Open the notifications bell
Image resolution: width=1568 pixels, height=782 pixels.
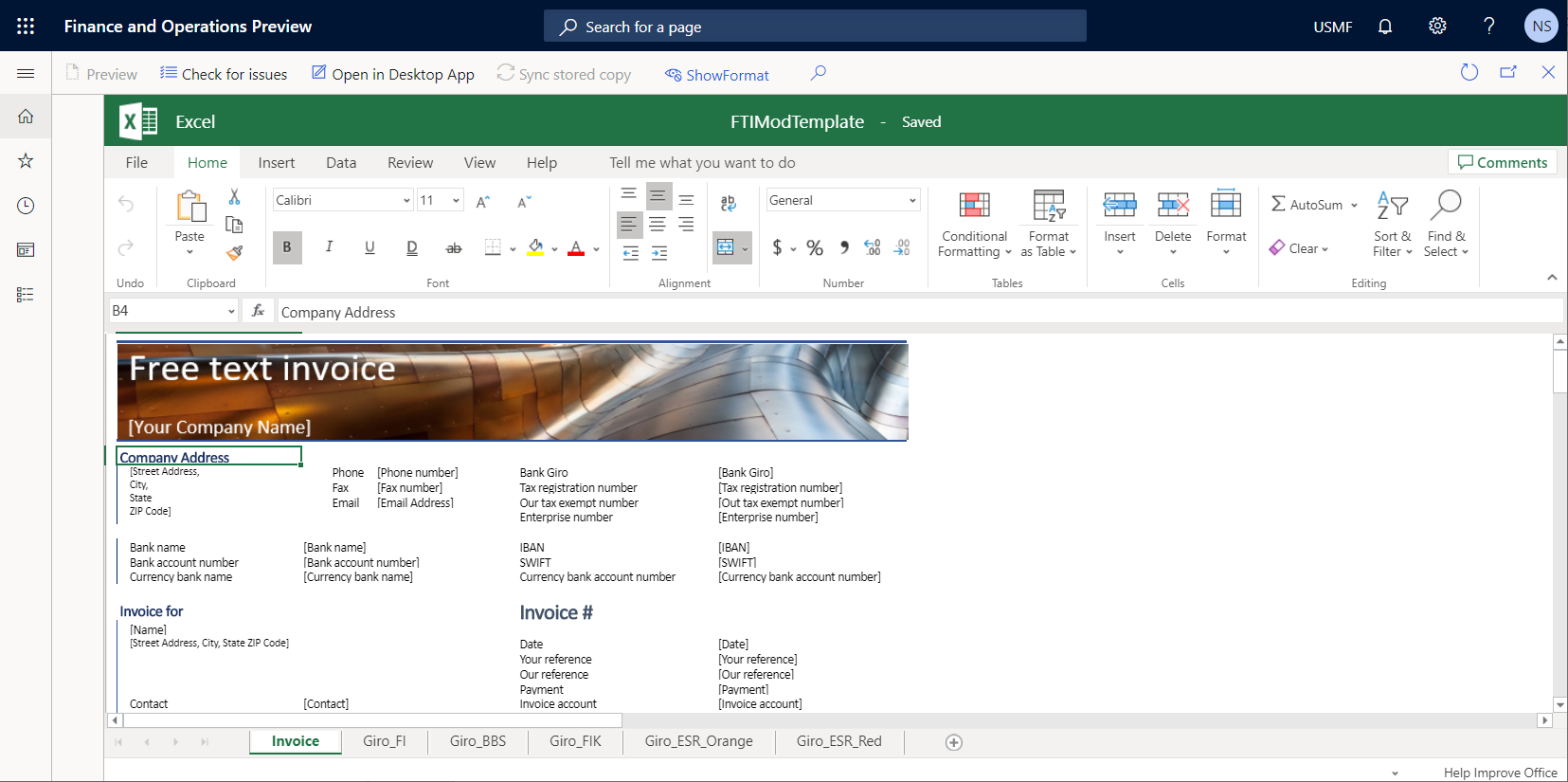coord(1385,27)
